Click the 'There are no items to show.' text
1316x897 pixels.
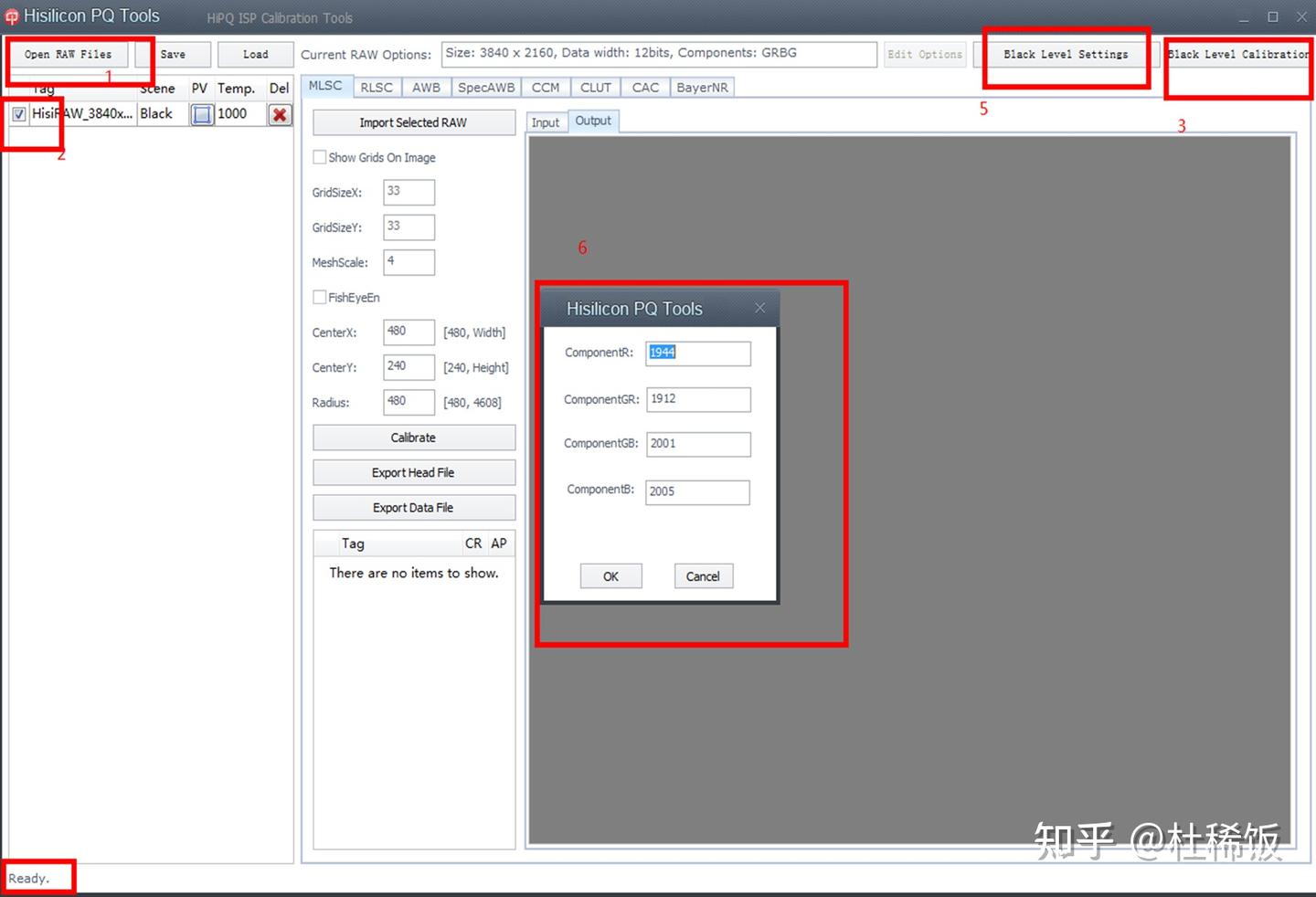(414, 573)
